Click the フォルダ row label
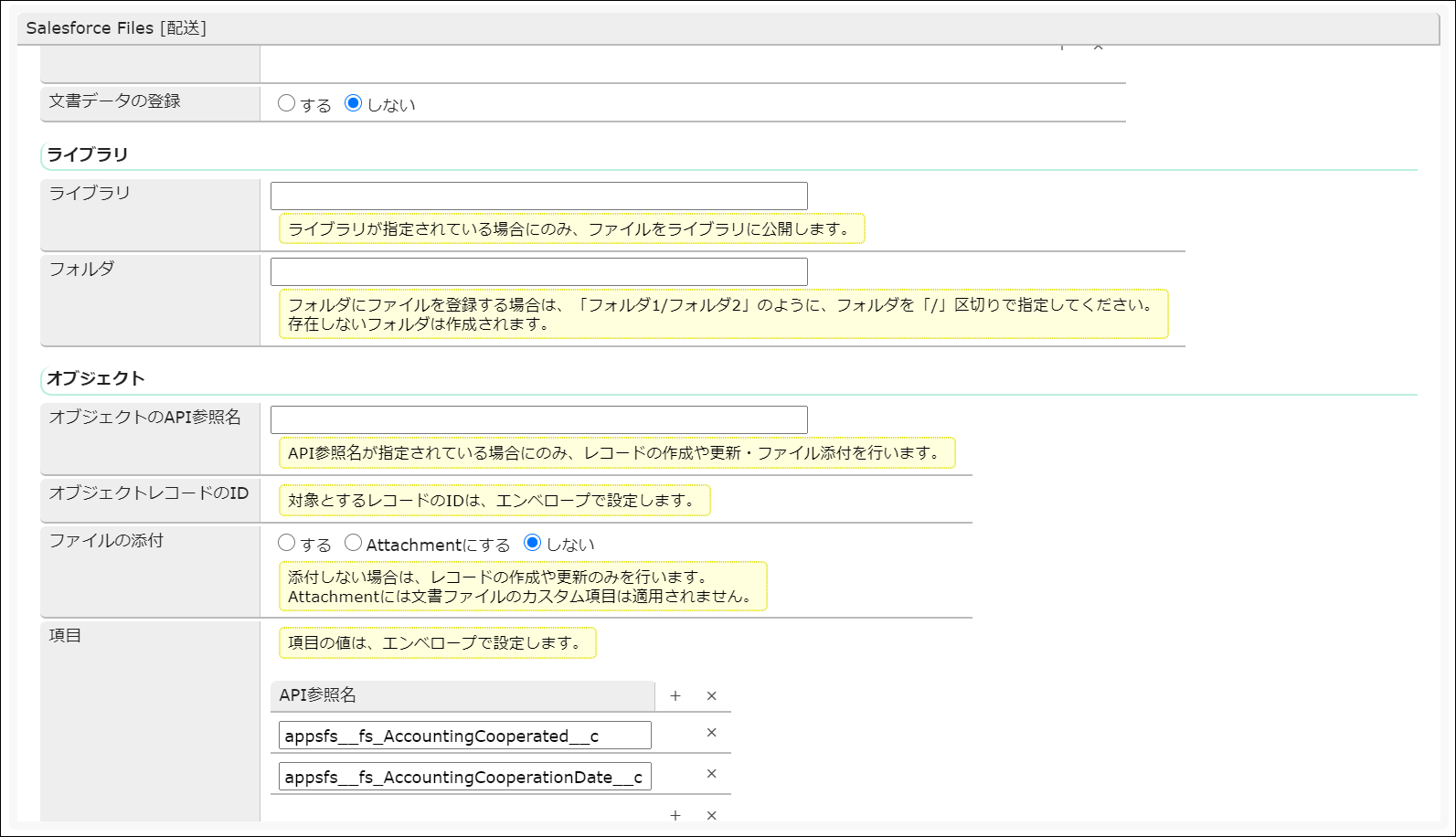Image resolution: width=1456 pixels, height=837 pixels. tap(81, 269)
